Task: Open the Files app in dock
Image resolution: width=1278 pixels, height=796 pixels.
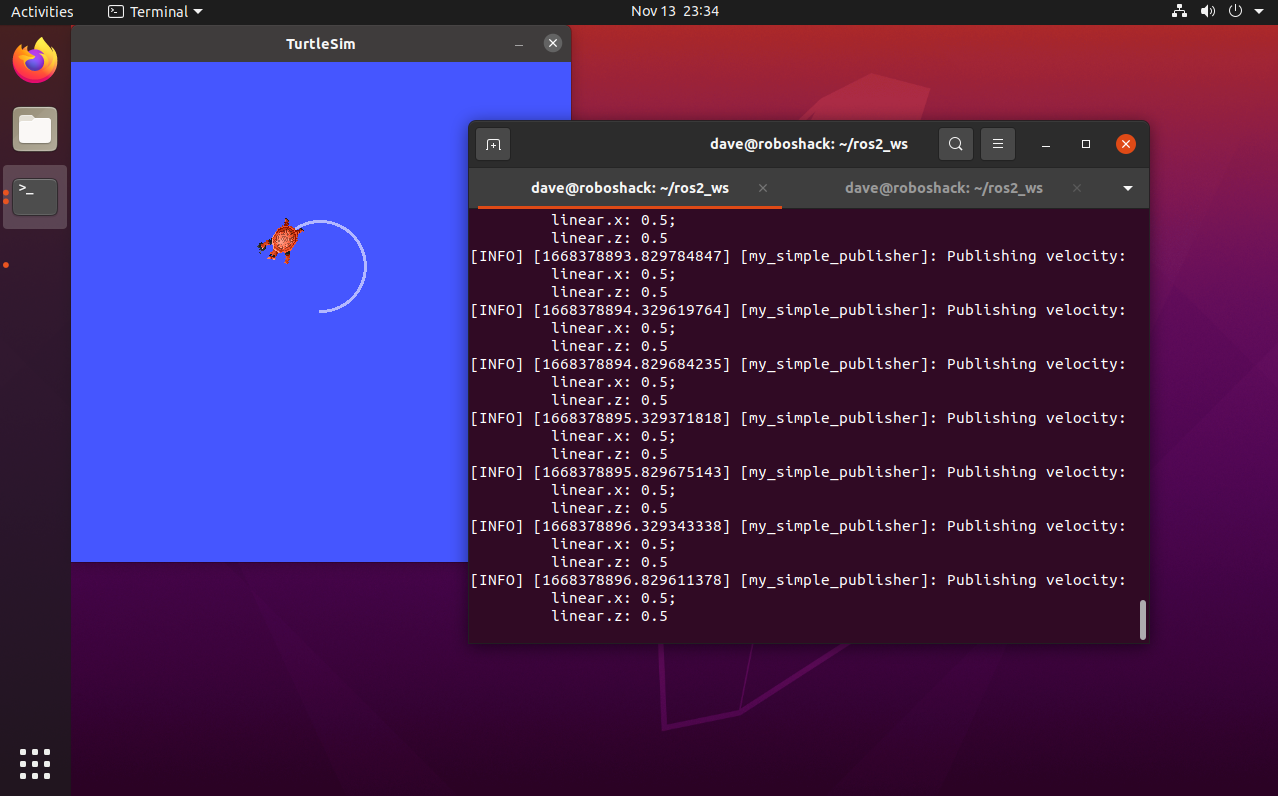Action: coord(35,129)
